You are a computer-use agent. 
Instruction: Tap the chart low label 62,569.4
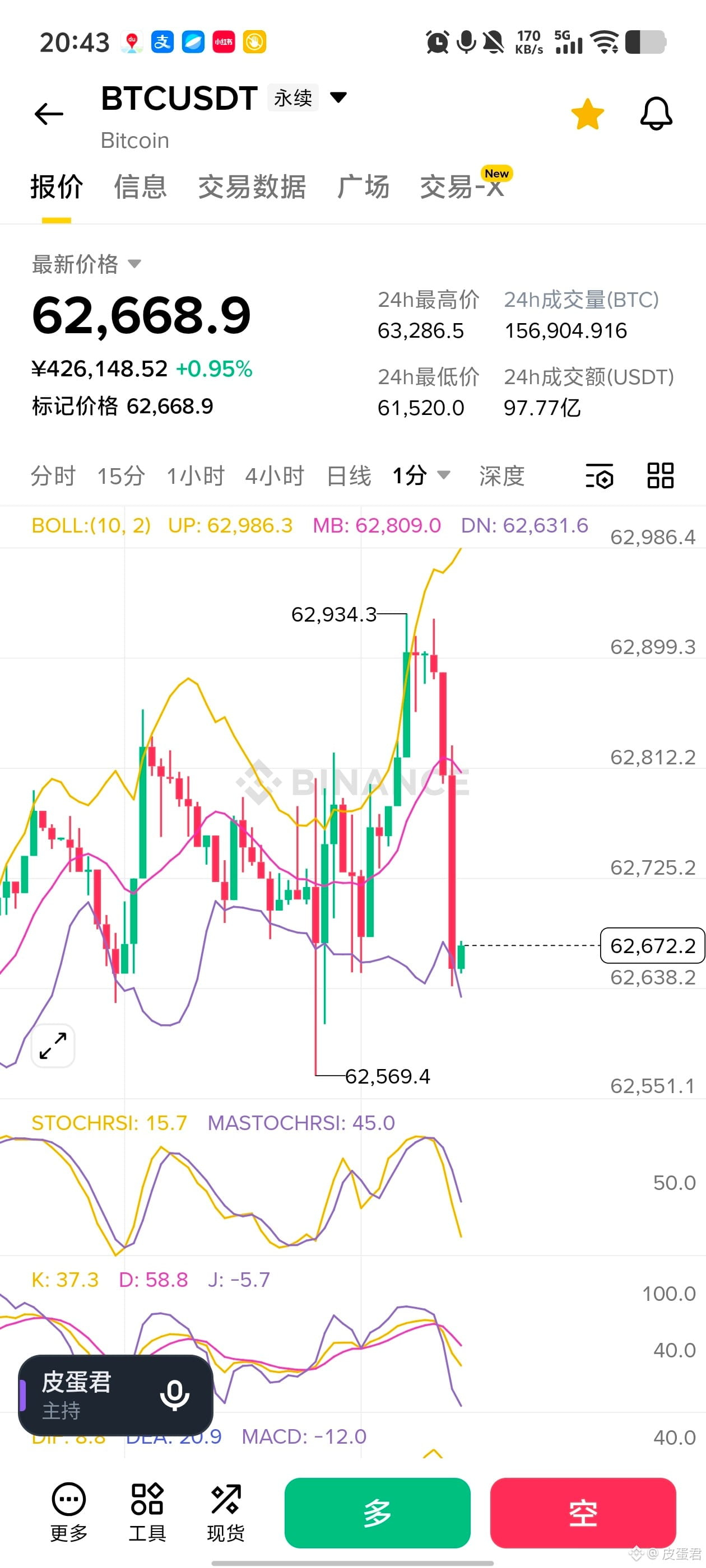pos(388,1076)
